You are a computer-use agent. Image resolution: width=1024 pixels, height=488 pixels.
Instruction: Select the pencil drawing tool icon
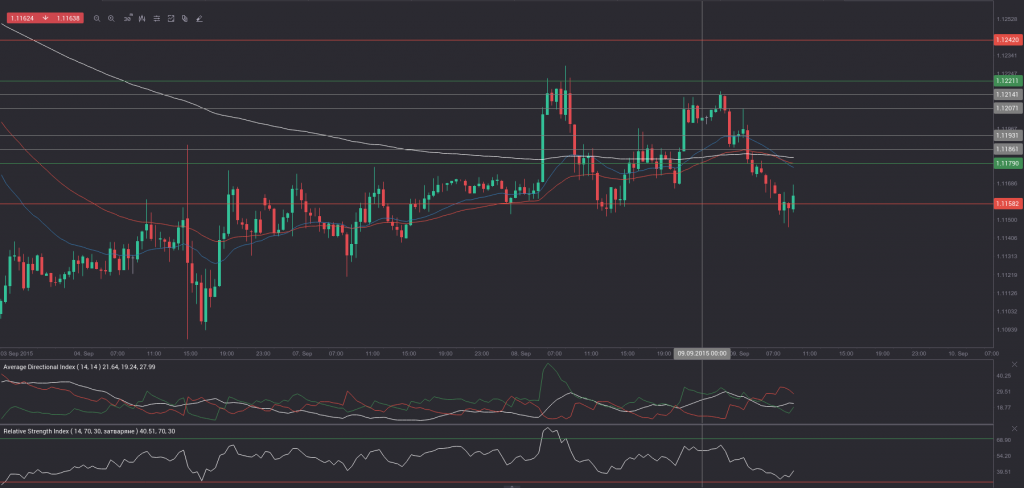(x=200, y=18)
